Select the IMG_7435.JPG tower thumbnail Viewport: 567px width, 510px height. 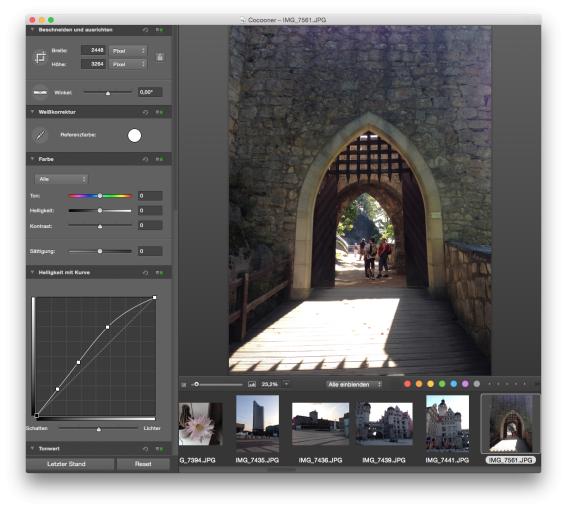point(257,423)
